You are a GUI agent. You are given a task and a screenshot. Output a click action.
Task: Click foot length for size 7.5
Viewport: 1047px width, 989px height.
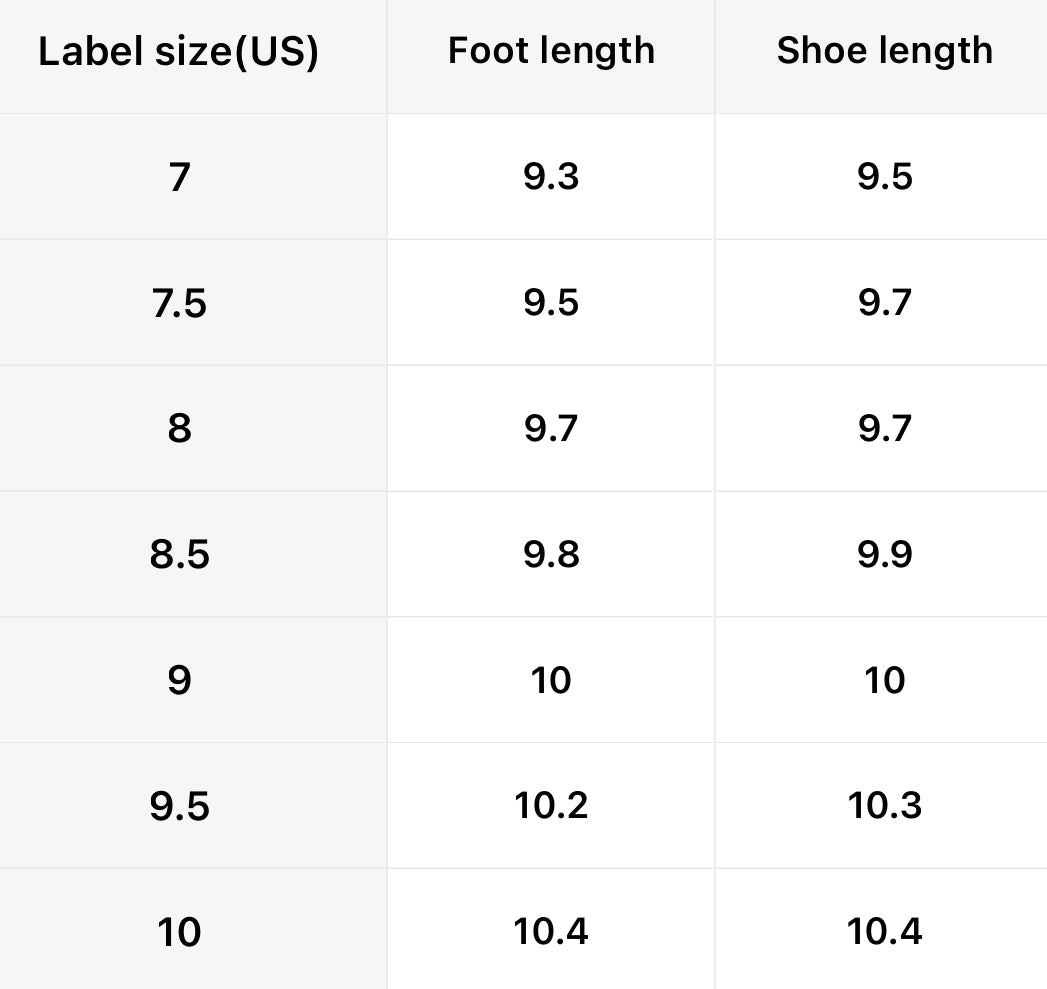pos(551,303)
